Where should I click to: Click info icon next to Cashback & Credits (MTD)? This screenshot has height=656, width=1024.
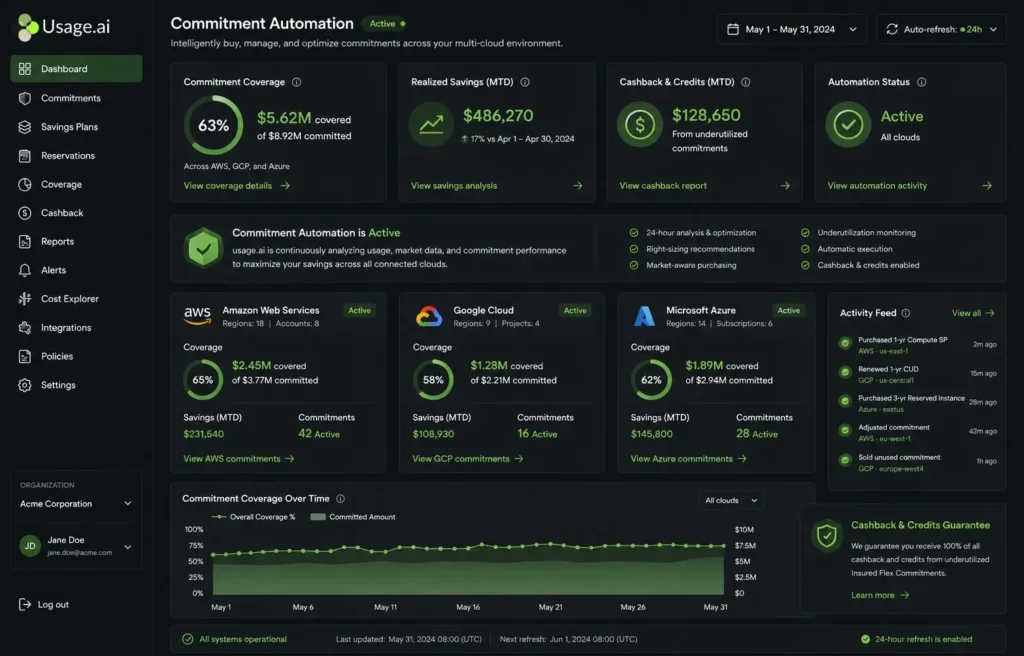(x=746, y=82)
